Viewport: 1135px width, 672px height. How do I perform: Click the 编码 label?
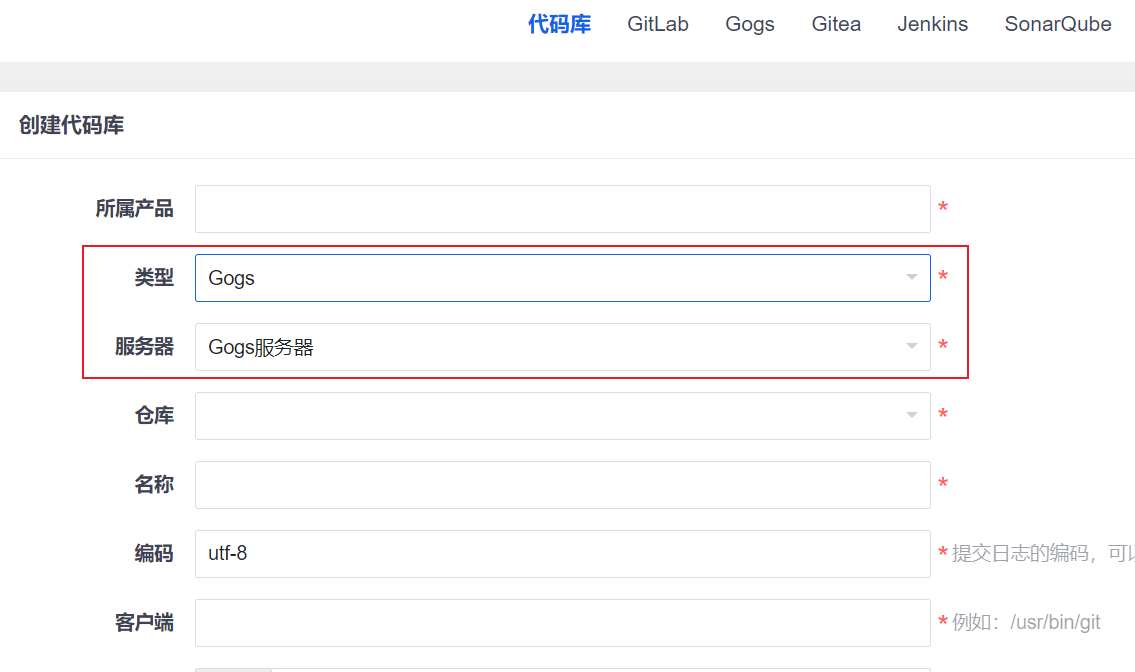coord(154,553)
